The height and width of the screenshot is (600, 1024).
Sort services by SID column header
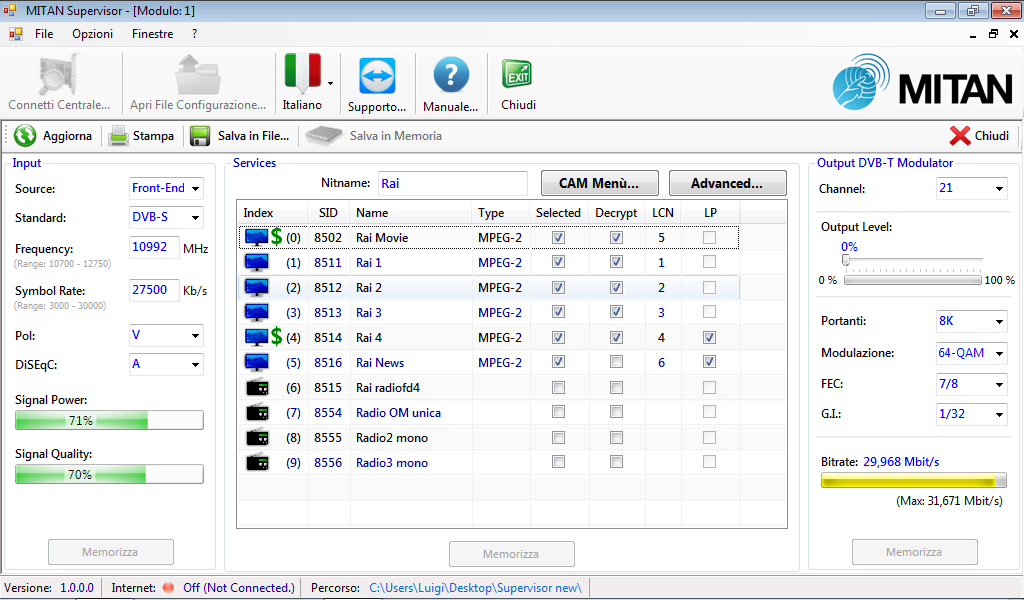(x=329, y=213)
